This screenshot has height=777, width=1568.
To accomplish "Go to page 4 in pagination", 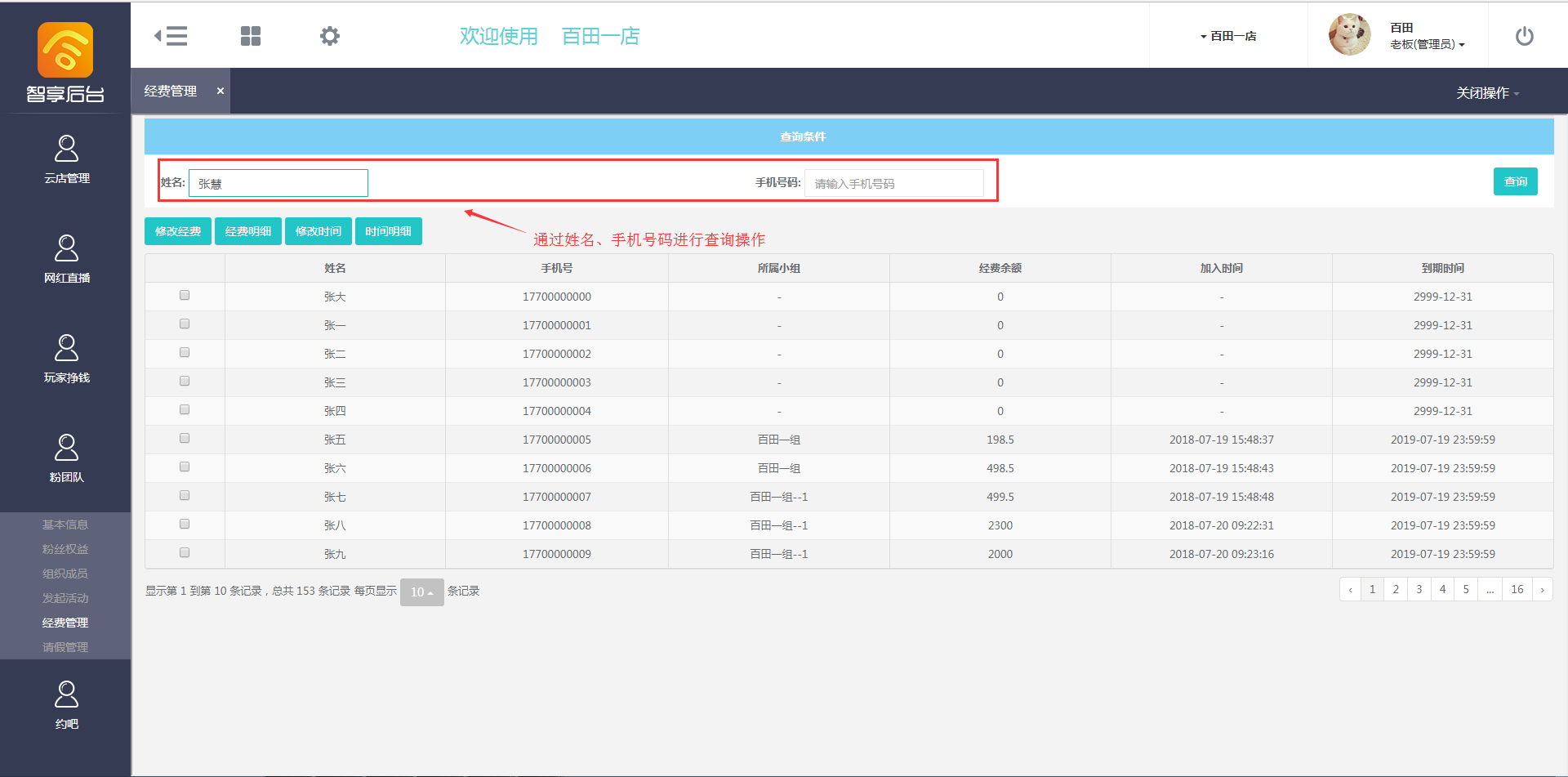I will 1442,589.
